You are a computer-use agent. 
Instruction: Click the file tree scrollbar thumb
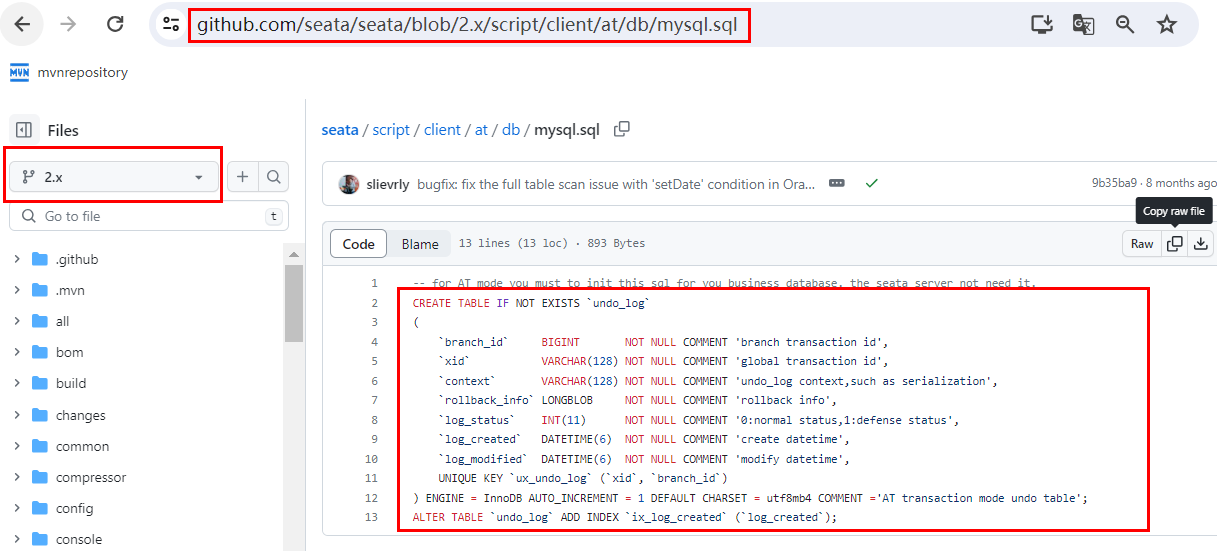click(x=294, y=303)
